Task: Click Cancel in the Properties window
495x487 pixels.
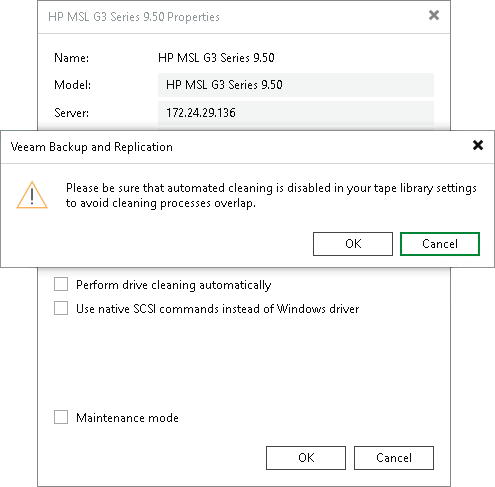Action: coord(394,458)
